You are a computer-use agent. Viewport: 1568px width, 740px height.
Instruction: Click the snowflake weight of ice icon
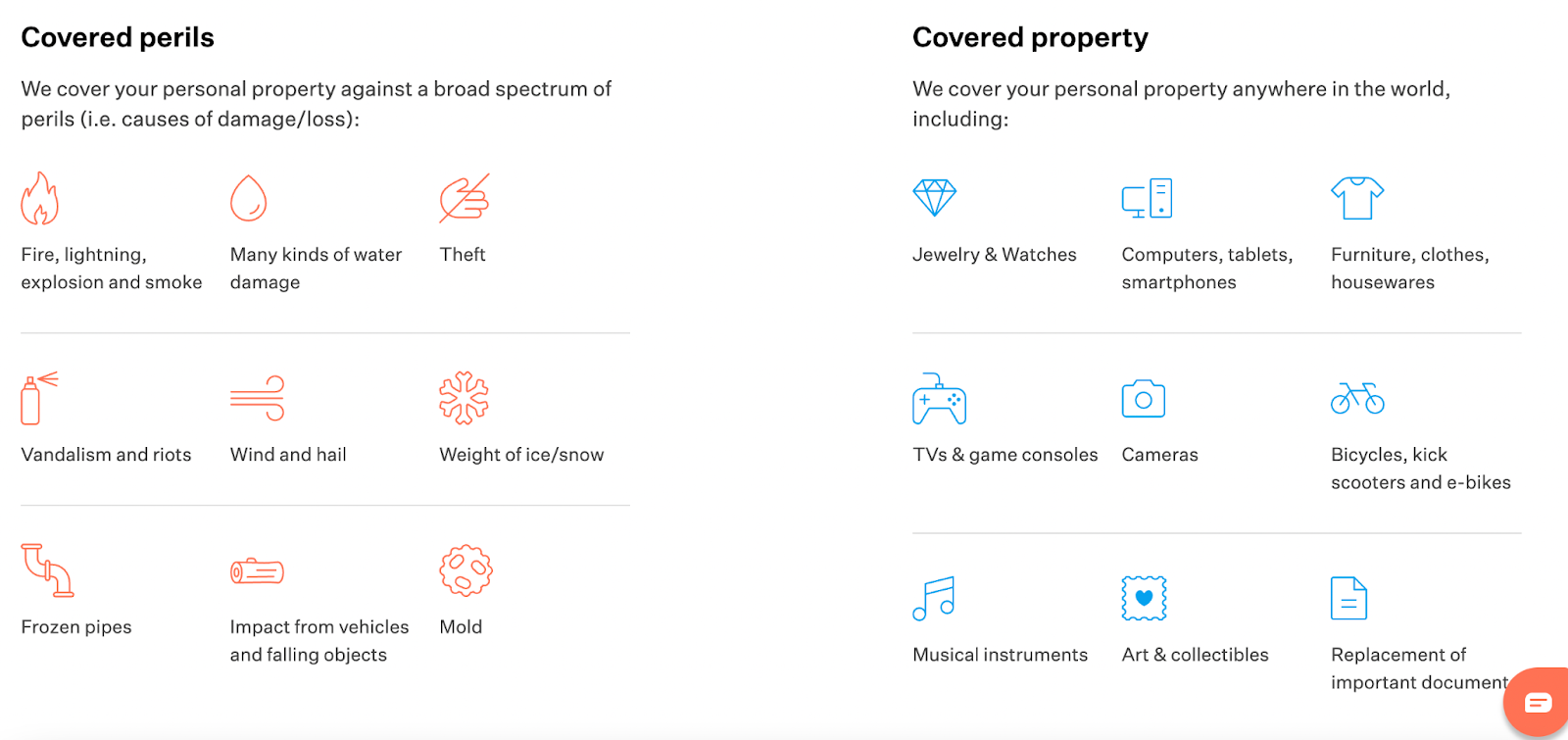(x=465, y=398)
